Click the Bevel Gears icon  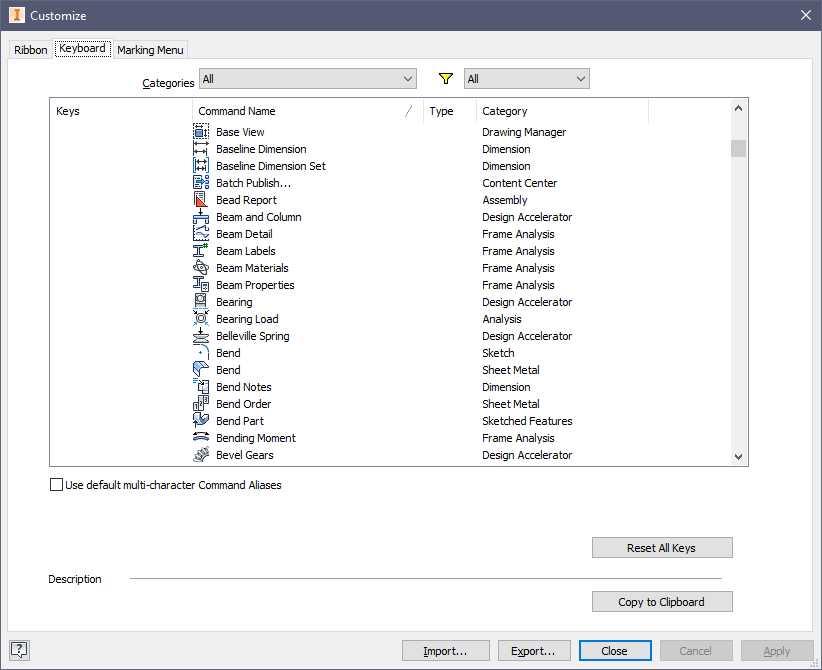201,455
